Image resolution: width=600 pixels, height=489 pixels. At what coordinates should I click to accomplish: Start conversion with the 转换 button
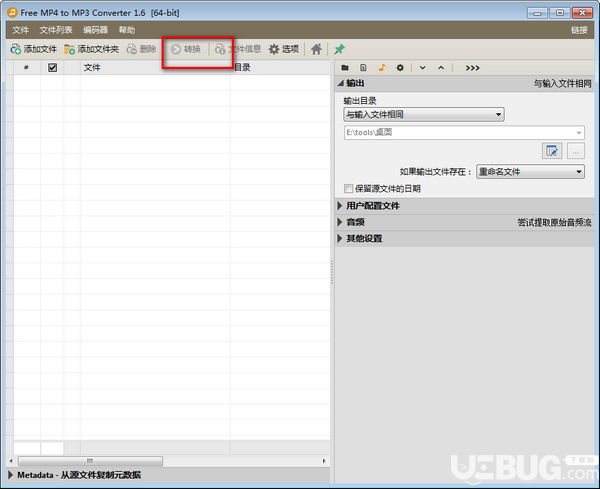click(186, 49)
